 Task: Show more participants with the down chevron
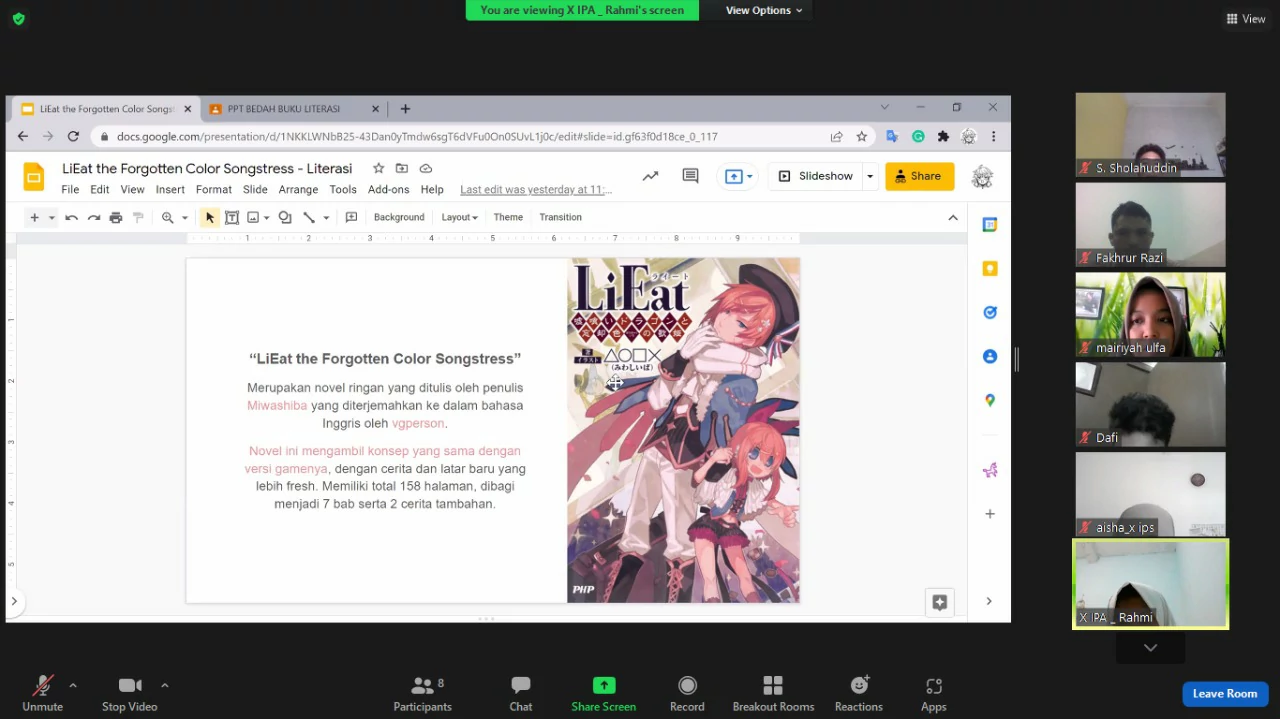[x=1151, y=648]
